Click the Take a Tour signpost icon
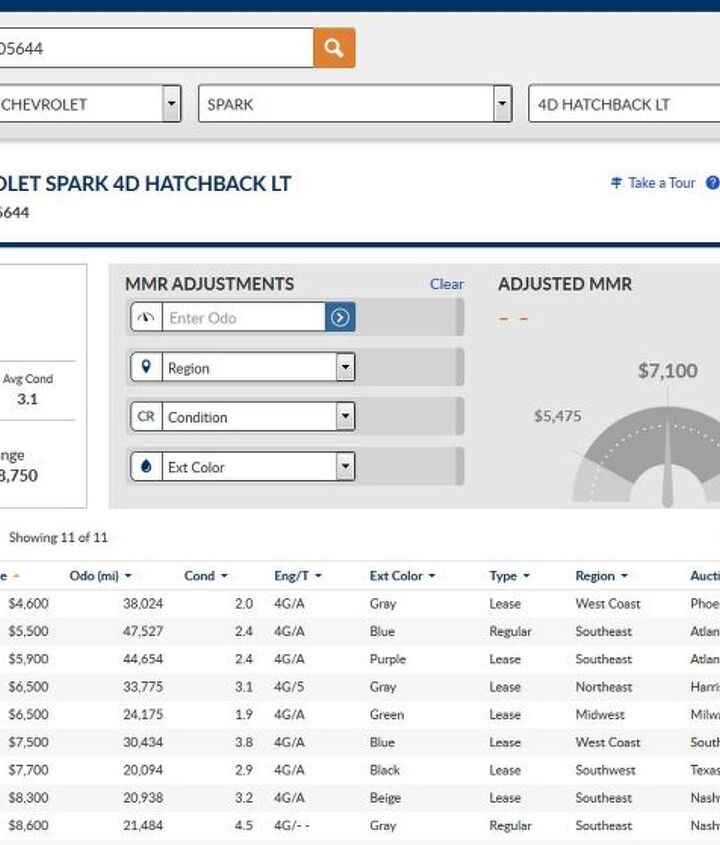Screen dimensions: 720x845 (616, 183)
